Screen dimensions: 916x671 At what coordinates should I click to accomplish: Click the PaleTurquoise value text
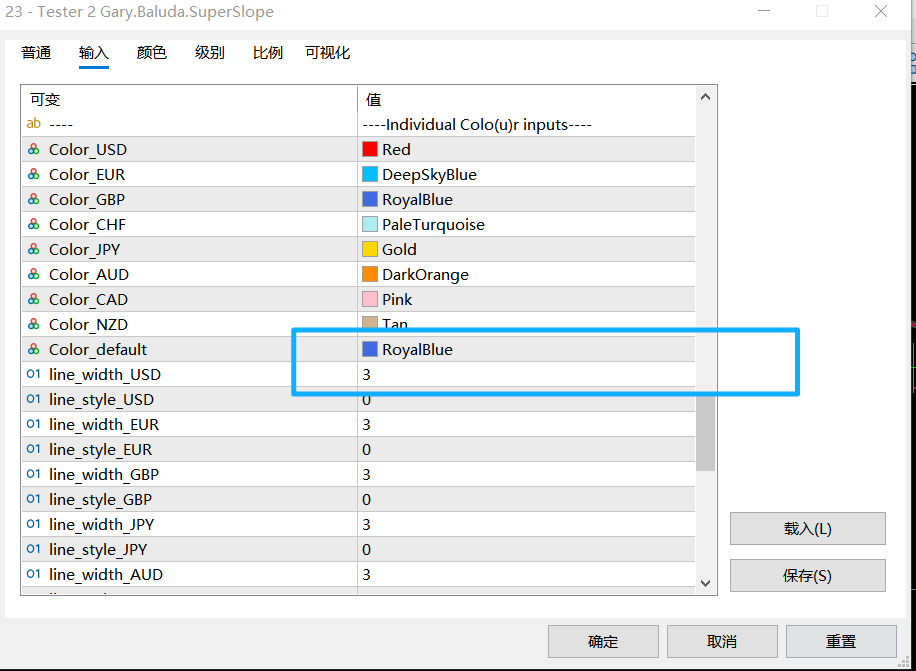(433, 225)
